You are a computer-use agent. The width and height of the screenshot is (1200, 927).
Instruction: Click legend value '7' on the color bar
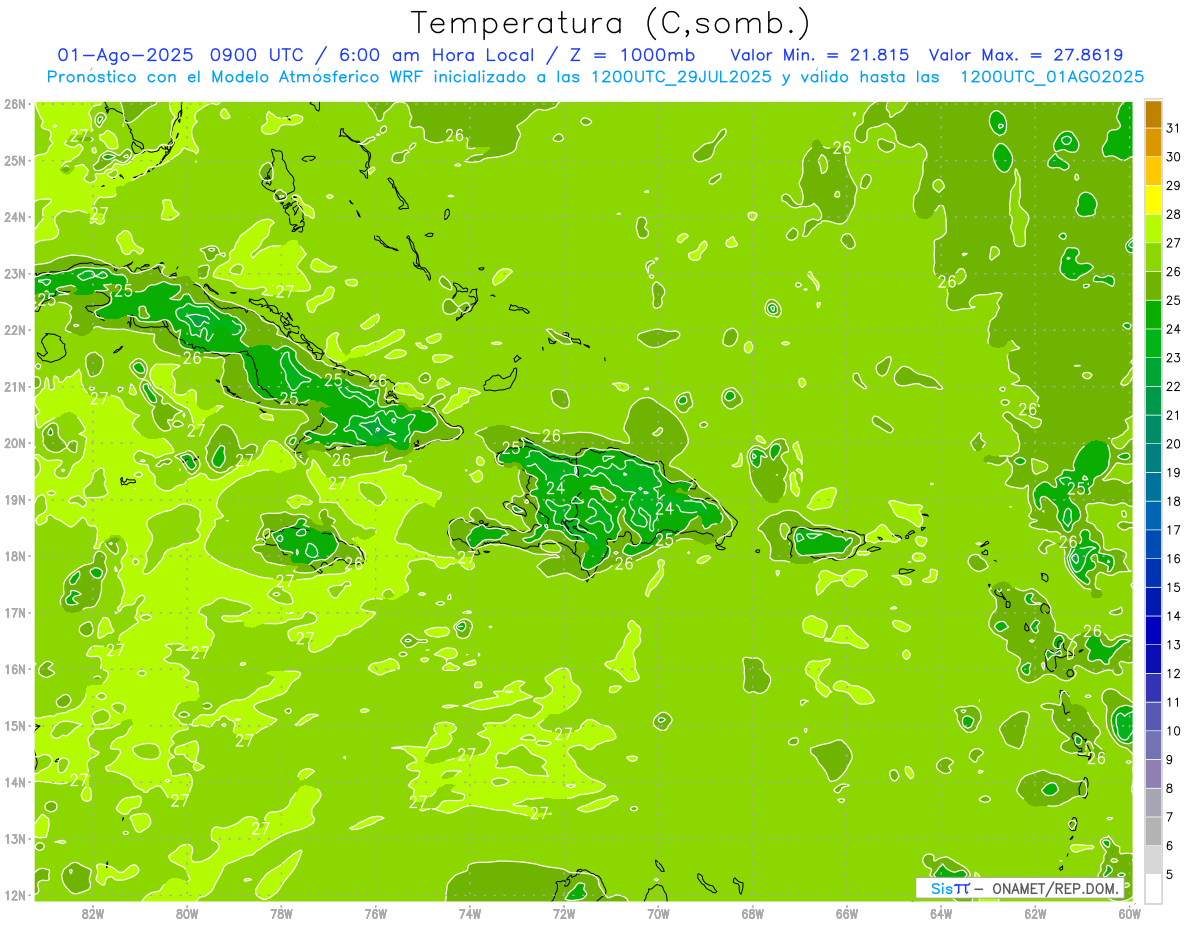(x=1169, y=817)
